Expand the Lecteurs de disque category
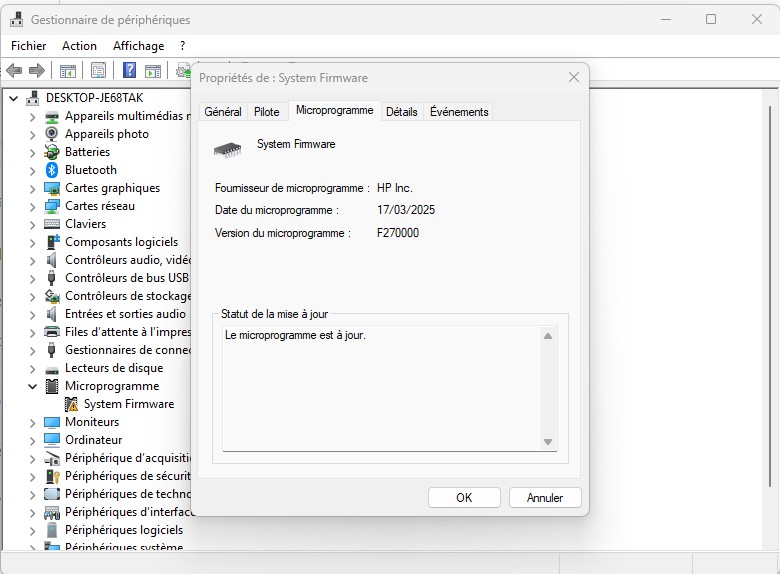This screenshot has height=574, width=780. 32,369
